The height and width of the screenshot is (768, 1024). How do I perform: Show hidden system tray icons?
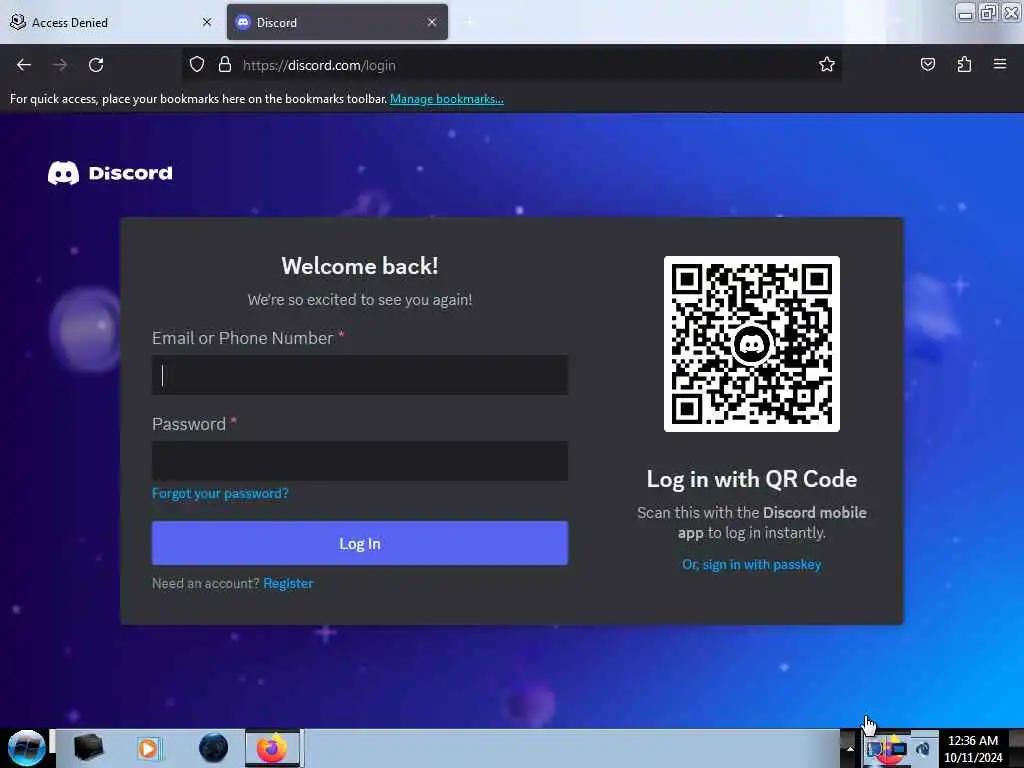tap(850, 748)
